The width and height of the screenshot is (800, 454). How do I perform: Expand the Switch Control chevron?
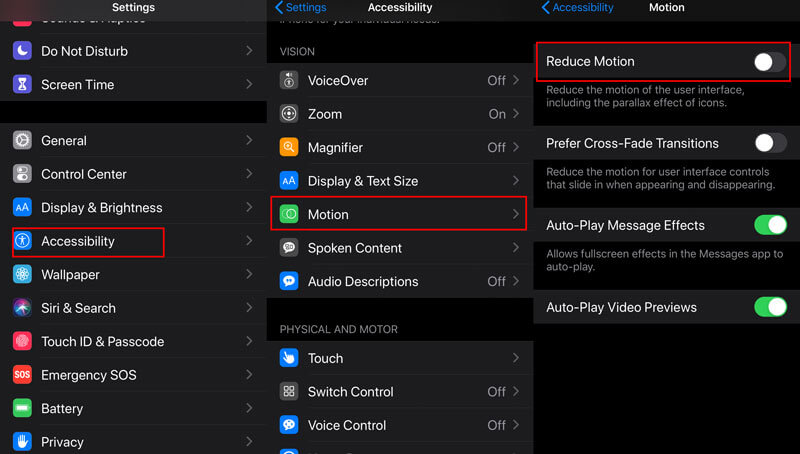(516, 391)
